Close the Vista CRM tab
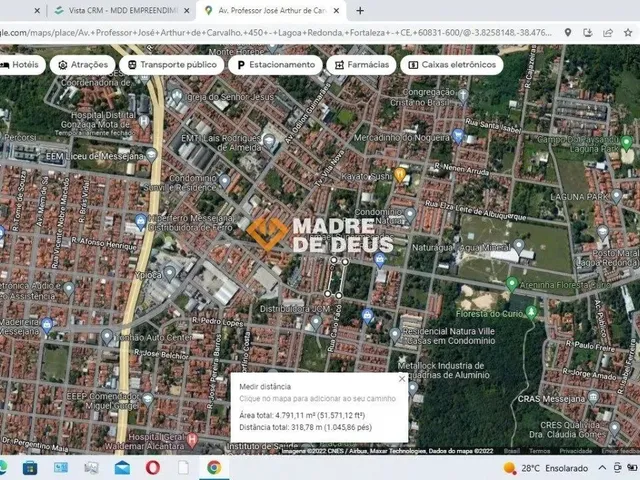 [x=187, y=11]
